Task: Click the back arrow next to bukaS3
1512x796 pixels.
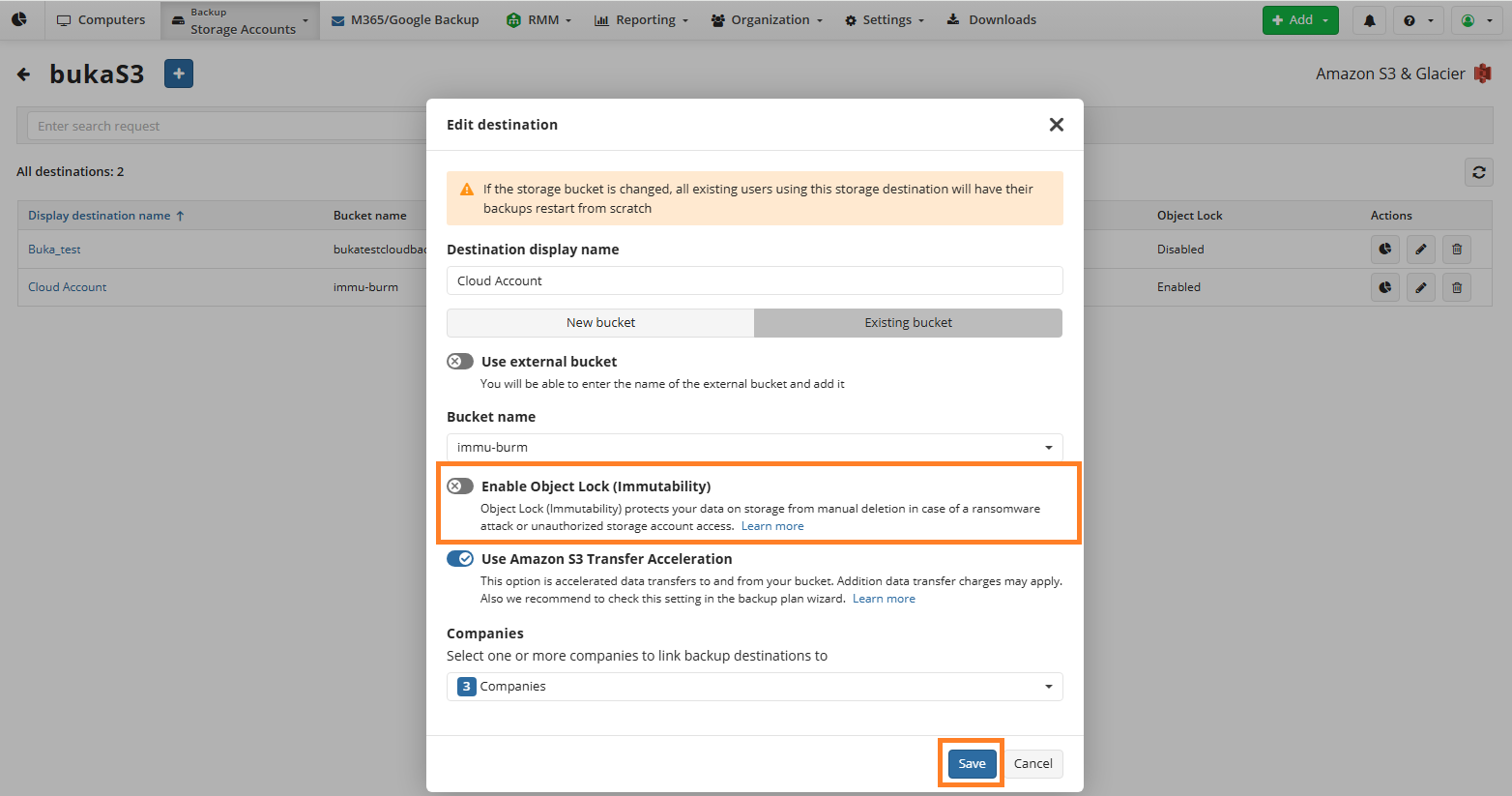Action: pos(24,74)
